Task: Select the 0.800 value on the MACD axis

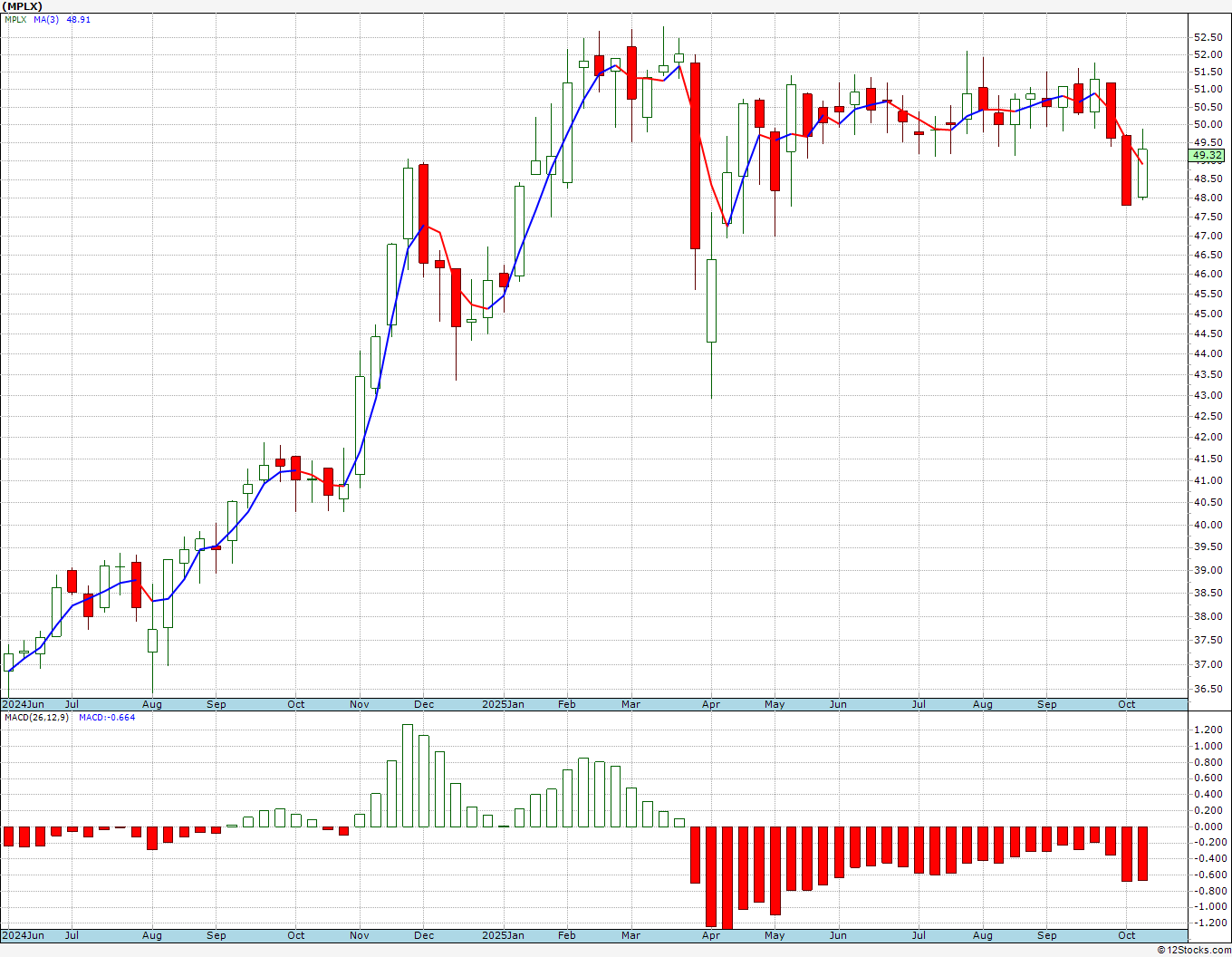Action: (1208, 762)
